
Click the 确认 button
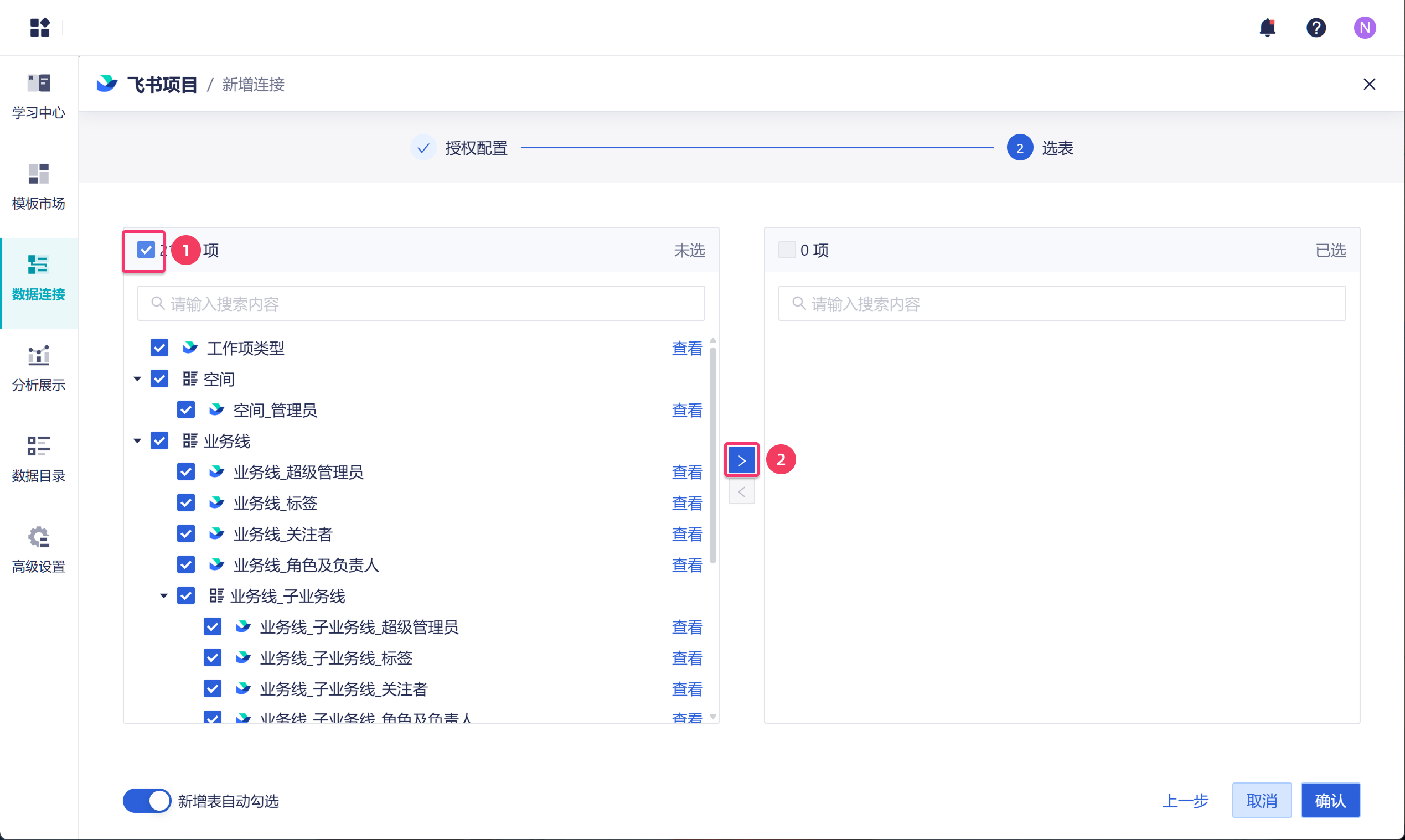[1330, 800]
